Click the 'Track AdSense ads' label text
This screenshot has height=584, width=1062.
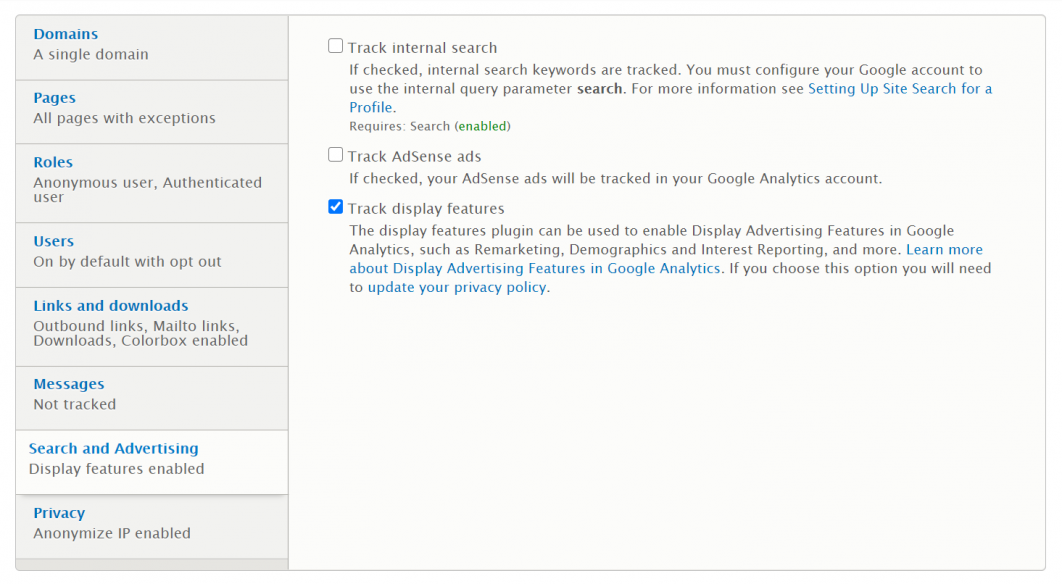click(x=415, y=157)
